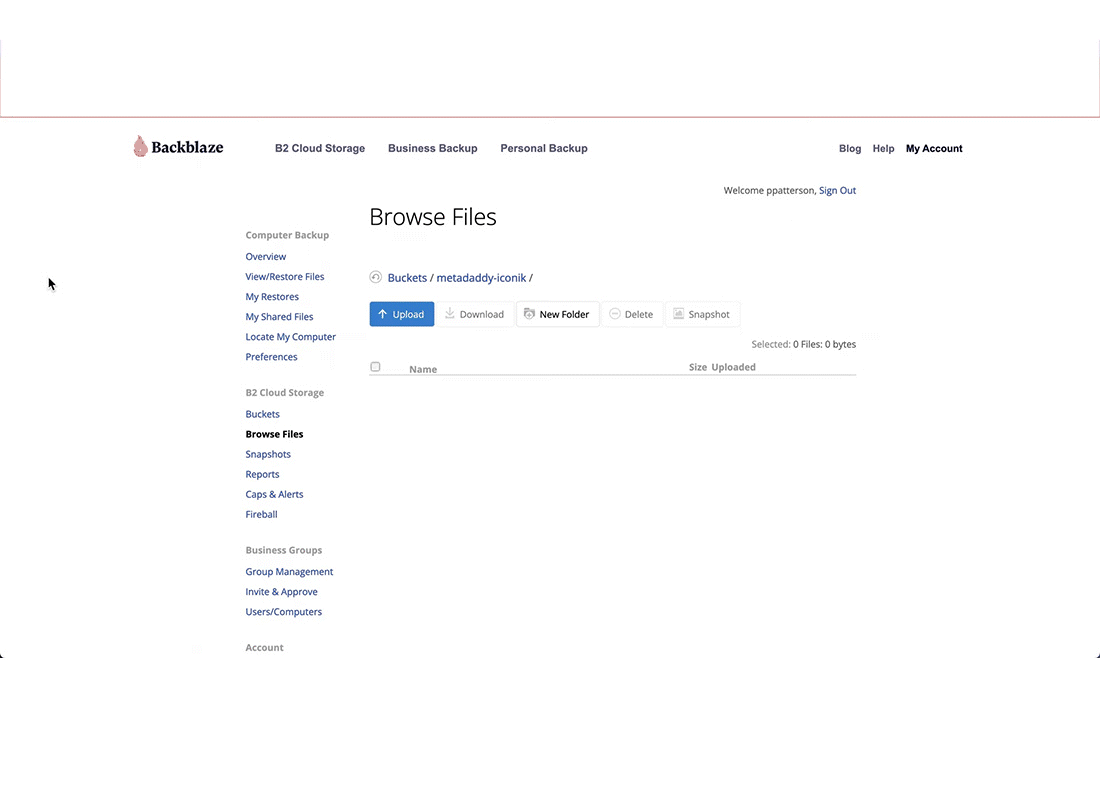Open My Restores sidebar link
This screenshot has height=810, width=1100.
coord(272,297)
